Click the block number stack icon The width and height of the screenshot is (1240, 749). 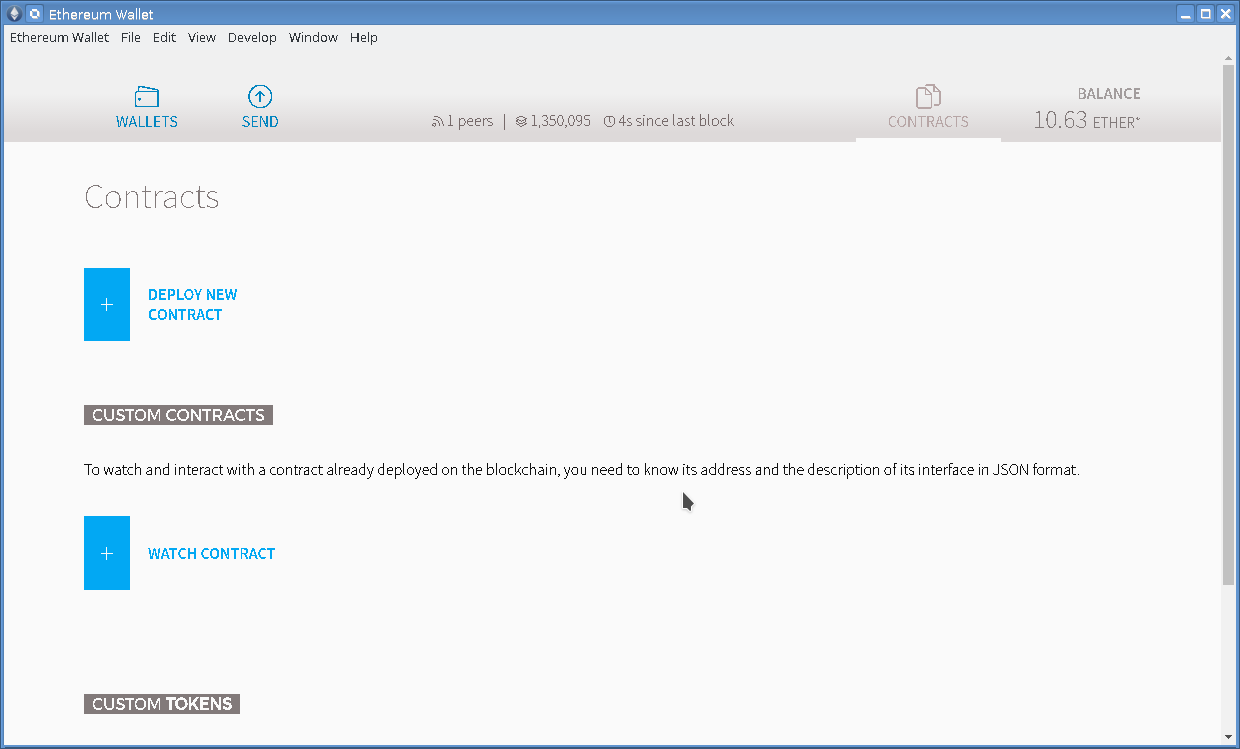521,122
